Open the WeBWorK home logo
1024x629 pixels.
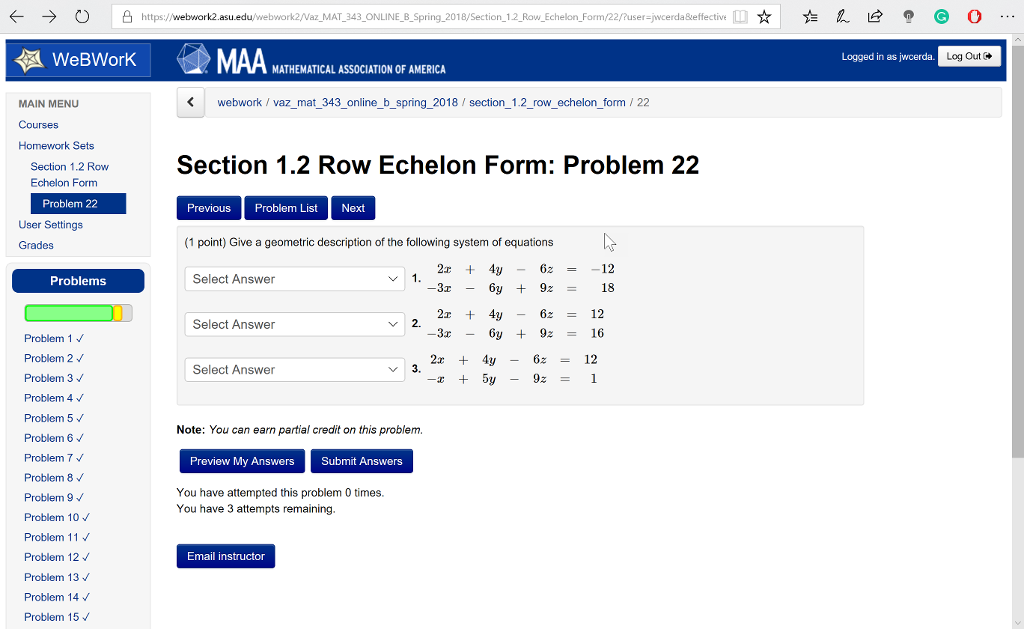pos(78,60)
